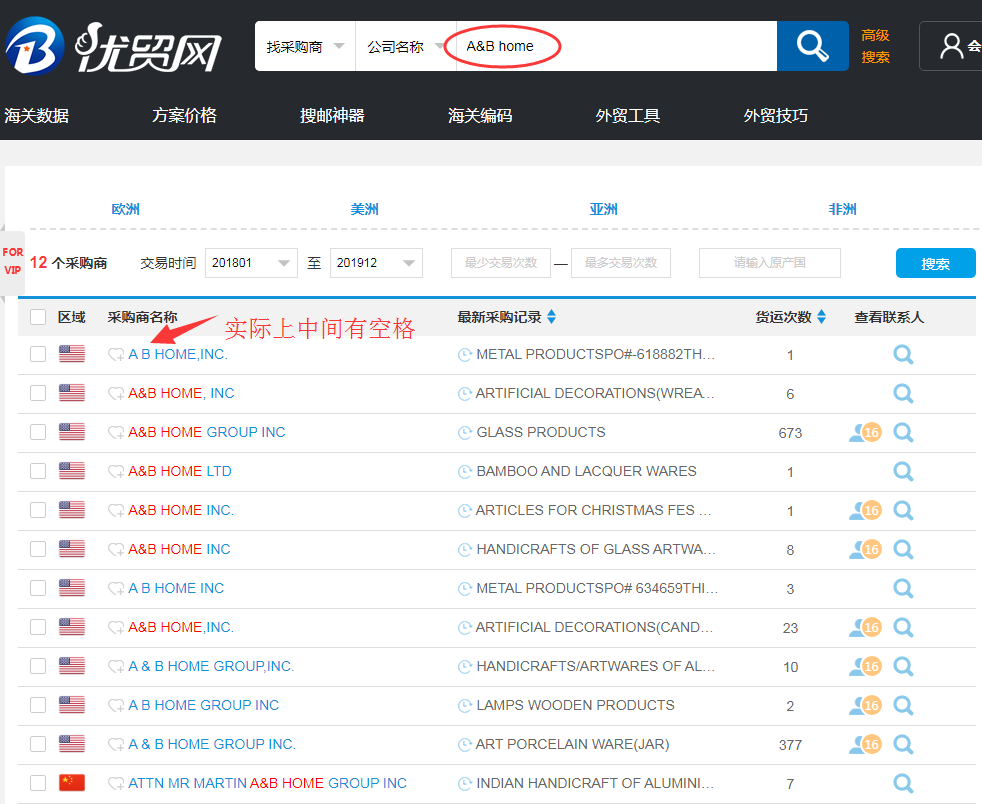
Task: Open the 外贸技巧 menu
Action: click(x=775, y=115)
